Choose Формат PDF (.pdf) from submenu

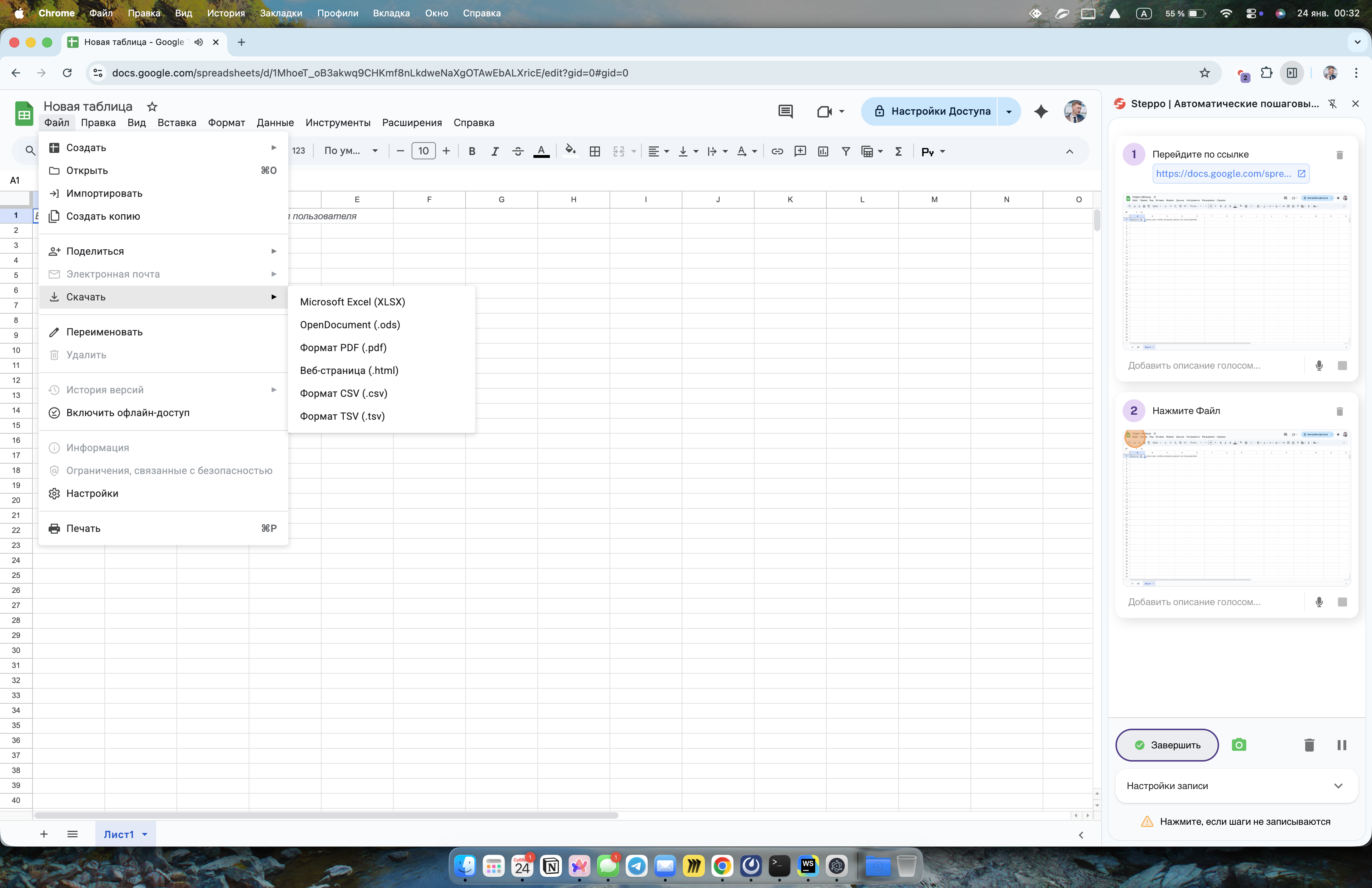point(343,348)
